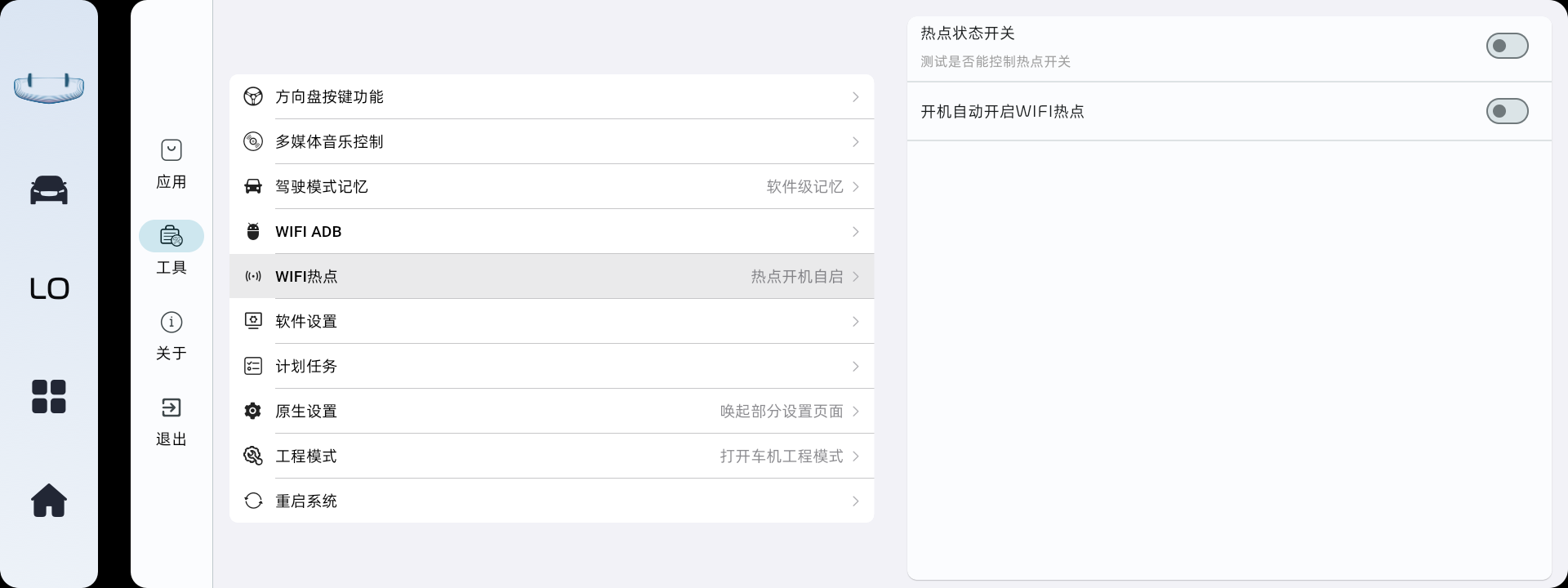This screenshot has height=588, width=1568.
Task: Click the engineering mode wrench icon
Action: coord(253,456)
